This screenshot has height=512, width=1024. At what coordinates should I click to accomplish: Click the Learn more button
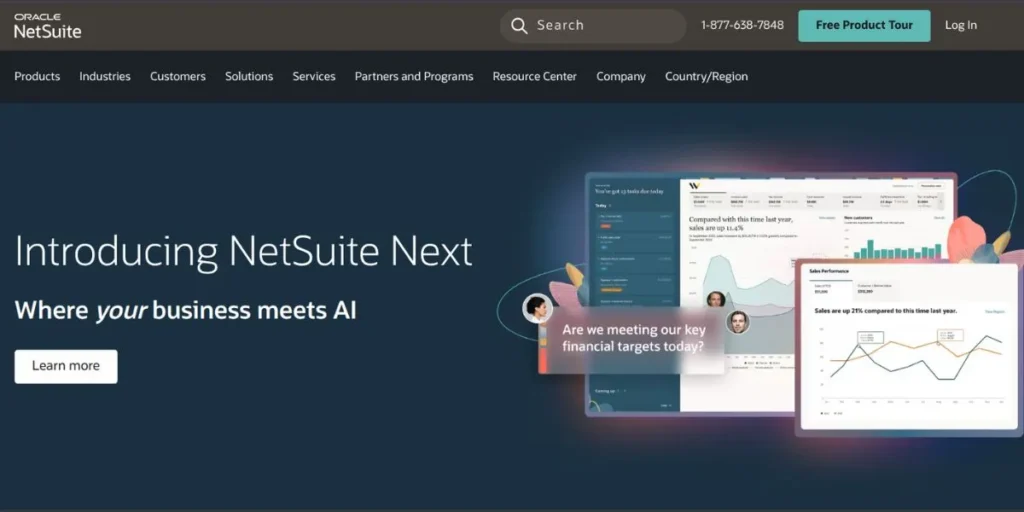coord(66,366)
